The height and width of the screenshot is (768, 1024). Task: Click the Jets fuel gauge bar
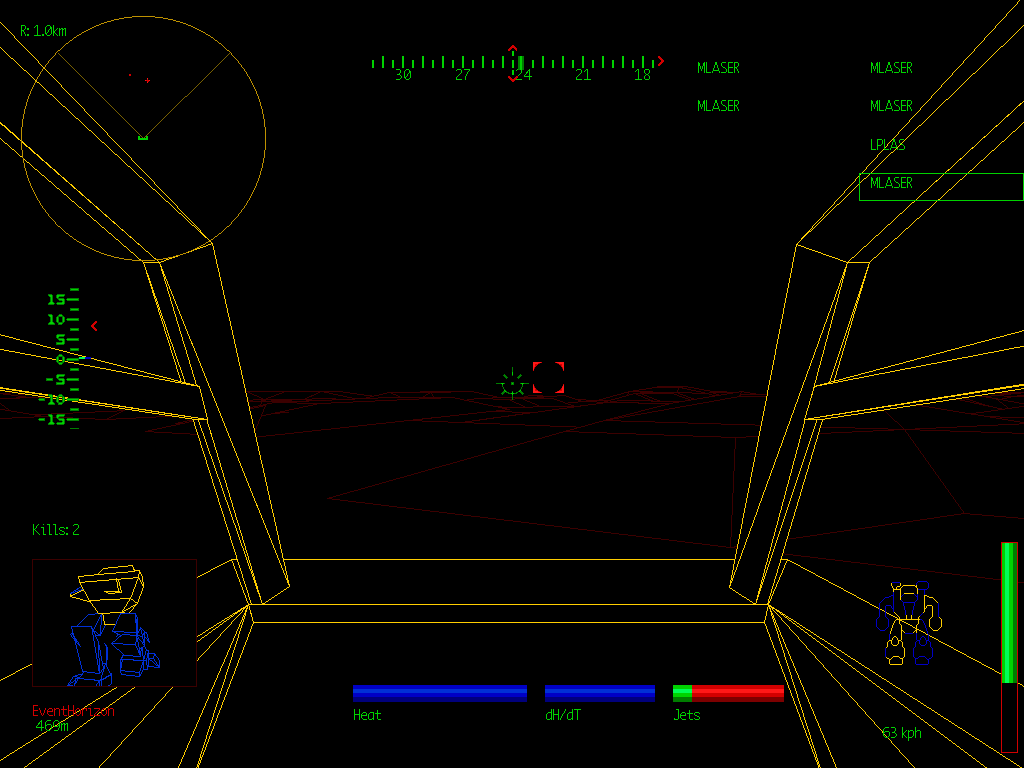tap(727, 693)
